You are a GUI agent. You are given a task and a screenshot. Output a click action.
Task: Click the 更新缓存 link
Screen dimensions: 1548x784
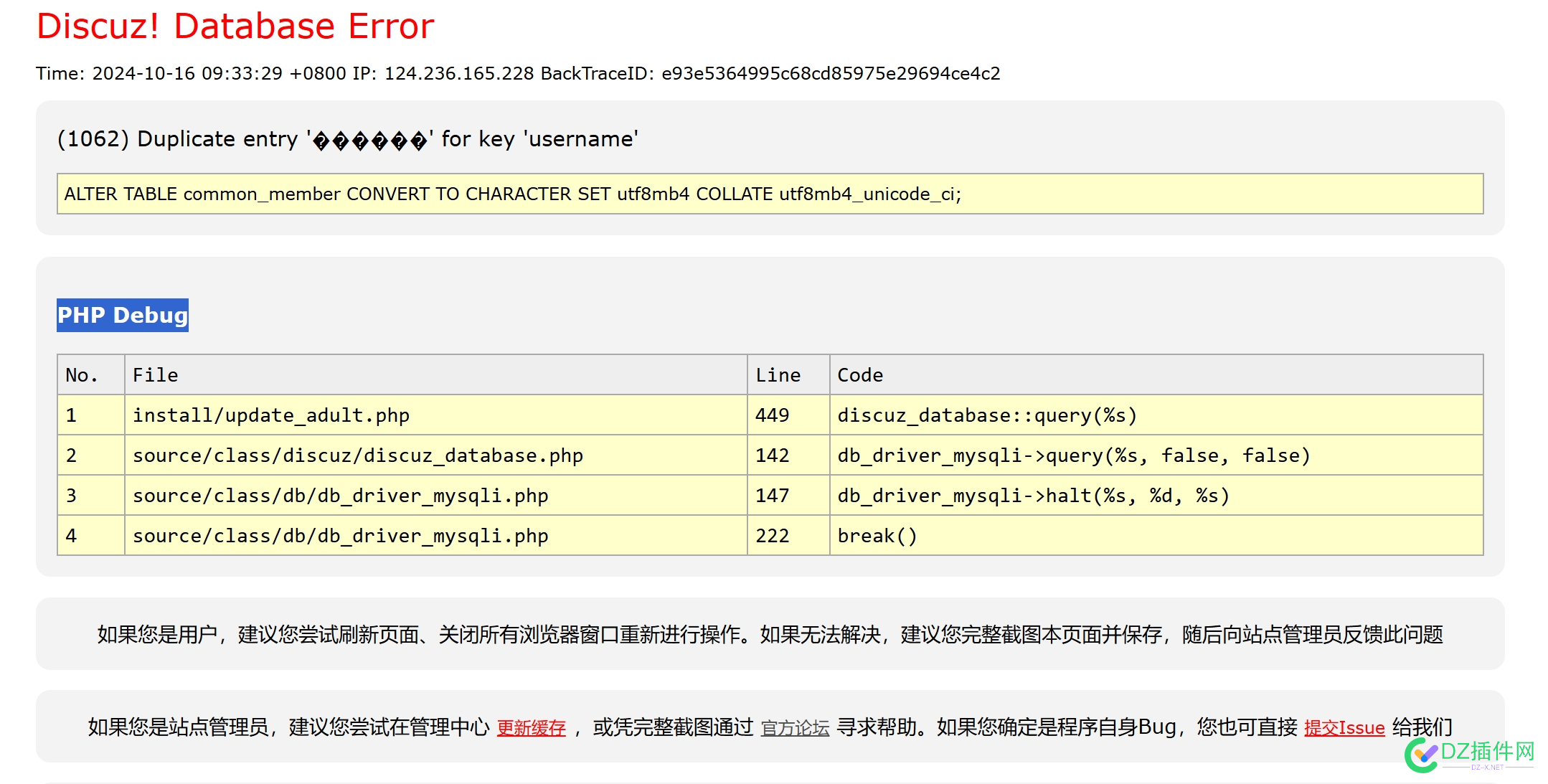pyautogui.click(x=531, y=727)
